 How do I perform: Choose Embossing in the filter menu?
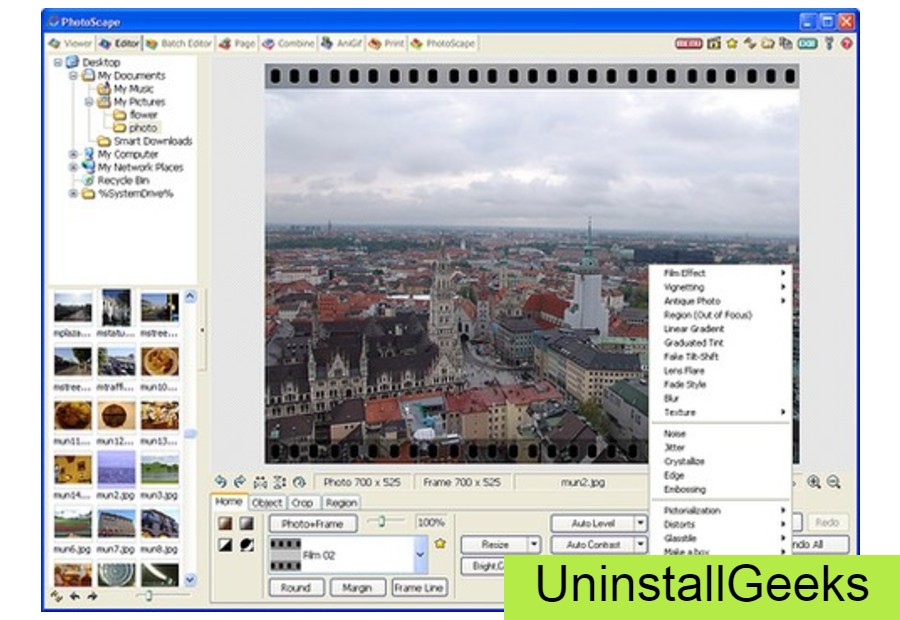pyautogui.click(x=721, y=489)
